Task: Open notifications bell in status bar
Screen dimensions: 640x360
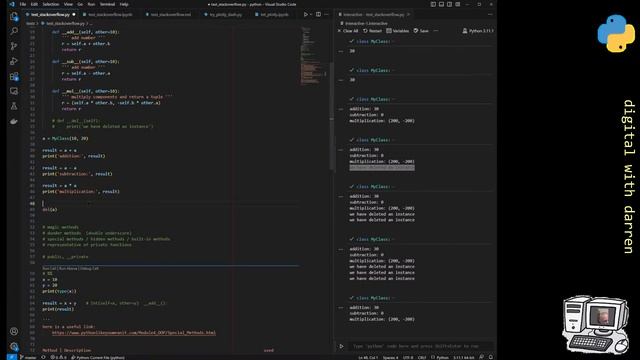Action: 491,357
